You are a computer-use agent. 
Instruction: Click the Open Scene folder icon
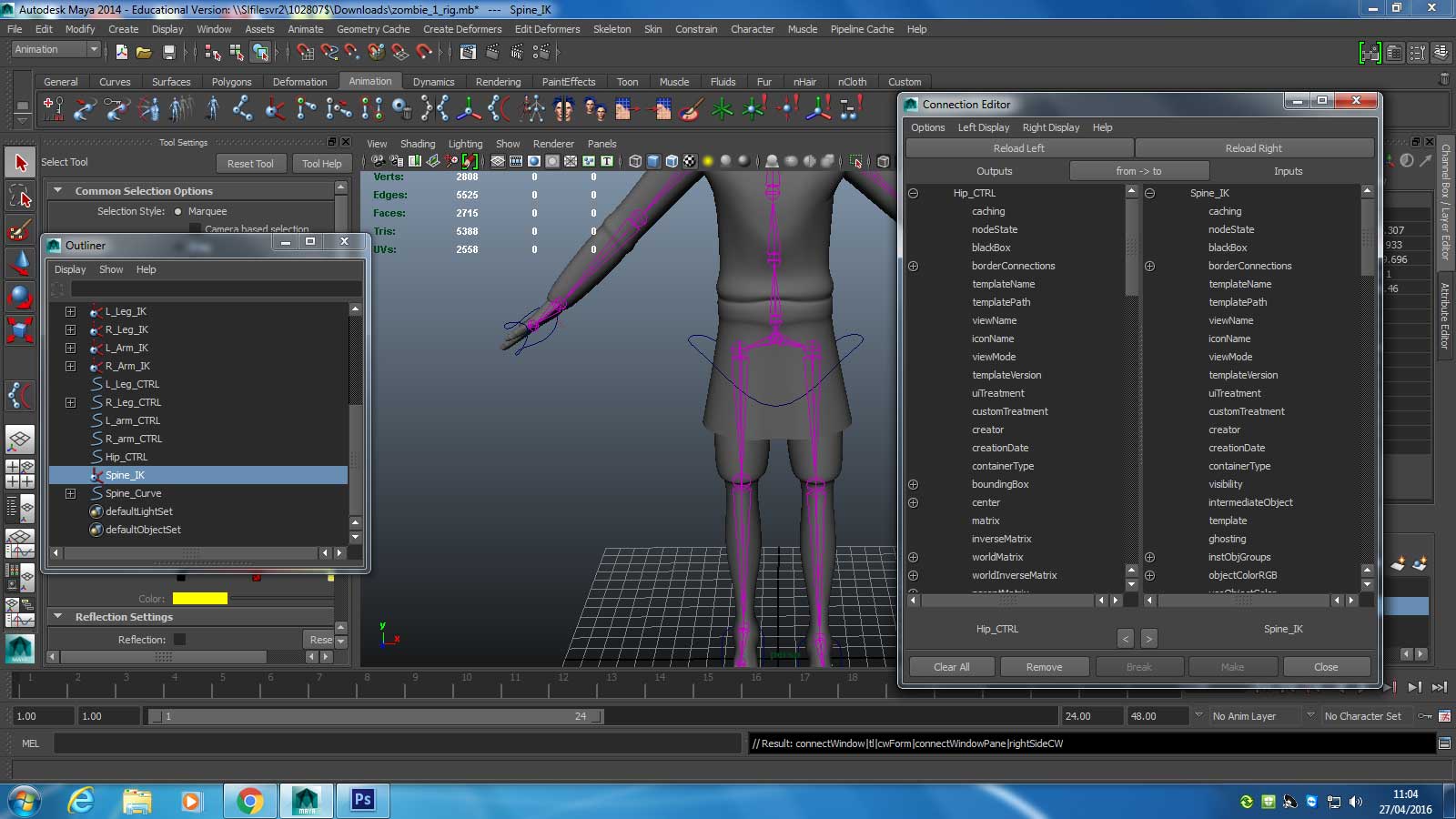(144, 52)
